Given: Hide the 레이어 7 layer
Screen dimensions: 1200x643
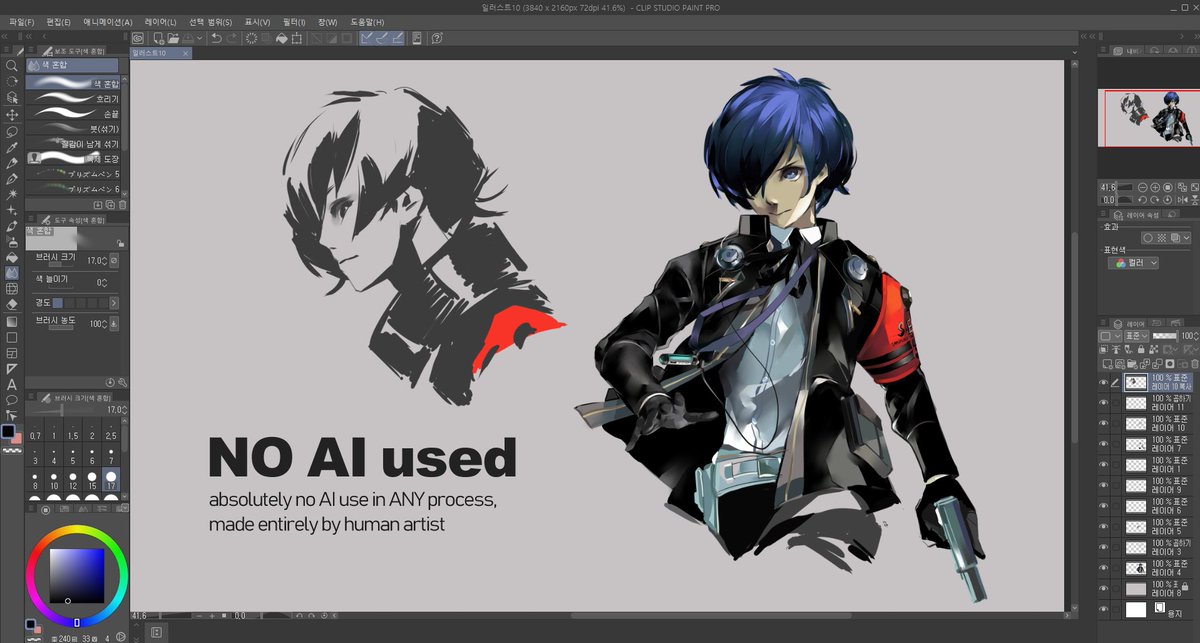Looking at the screenshot, I should pos(1104,444).
